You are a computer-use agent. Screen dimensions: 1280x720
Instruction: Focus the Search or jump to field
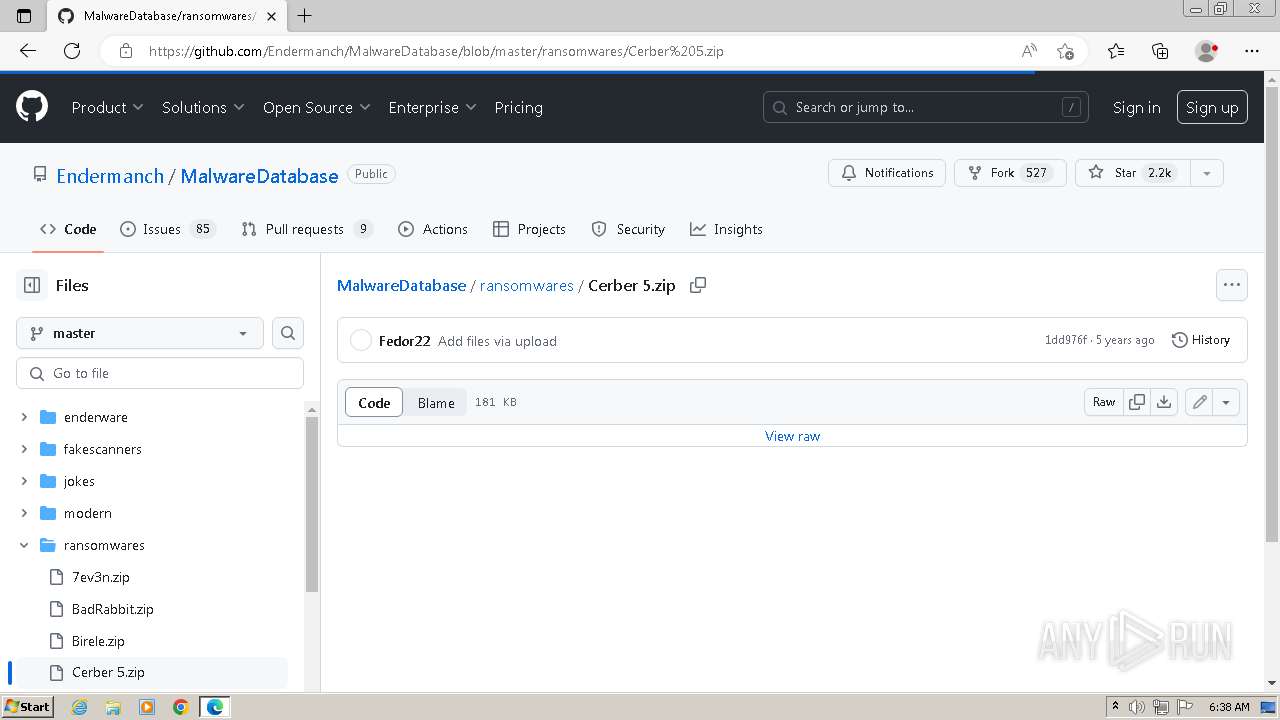coord(926,107)
